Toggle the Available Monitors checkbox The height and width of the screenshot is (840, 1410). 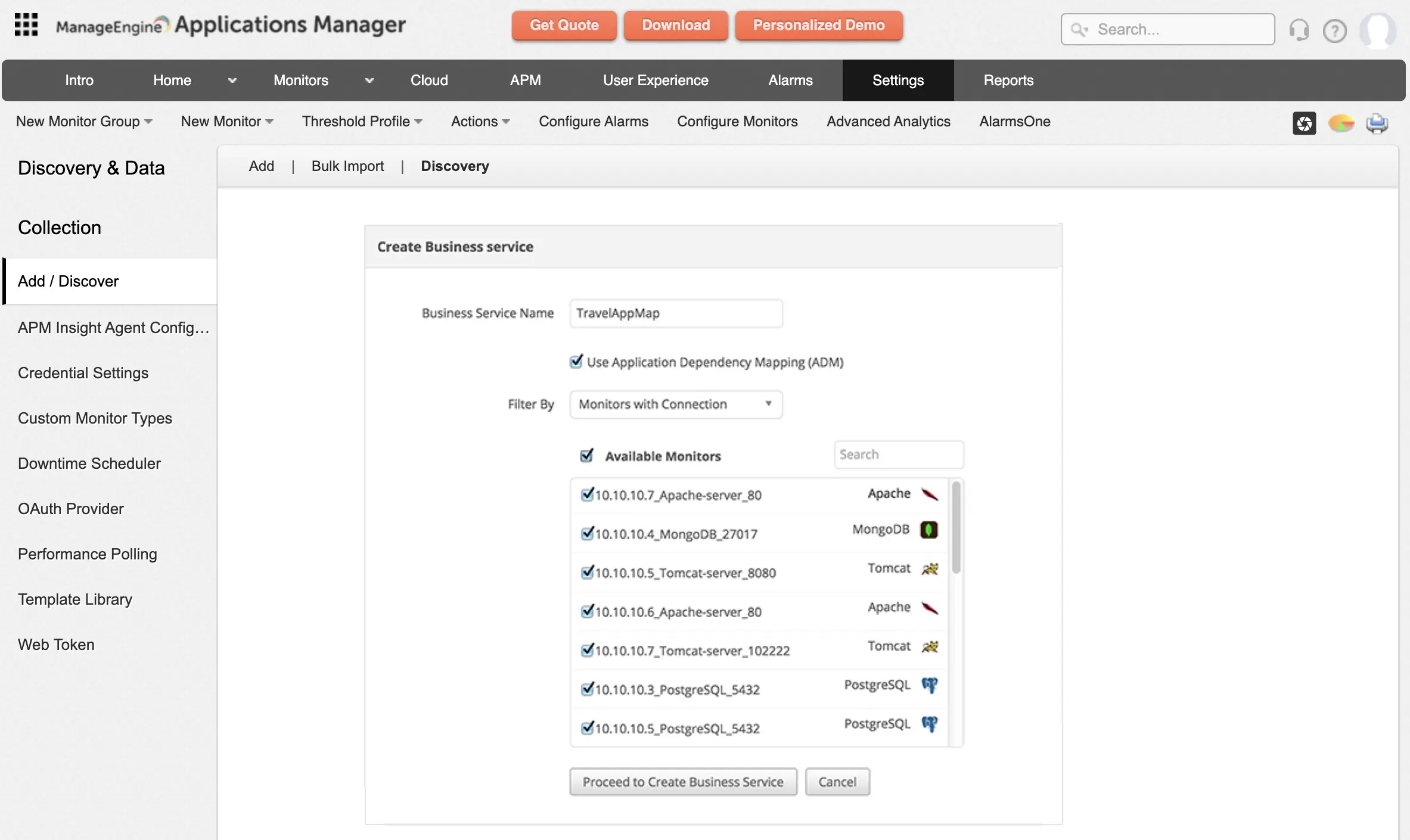click(x=587, y=455)
